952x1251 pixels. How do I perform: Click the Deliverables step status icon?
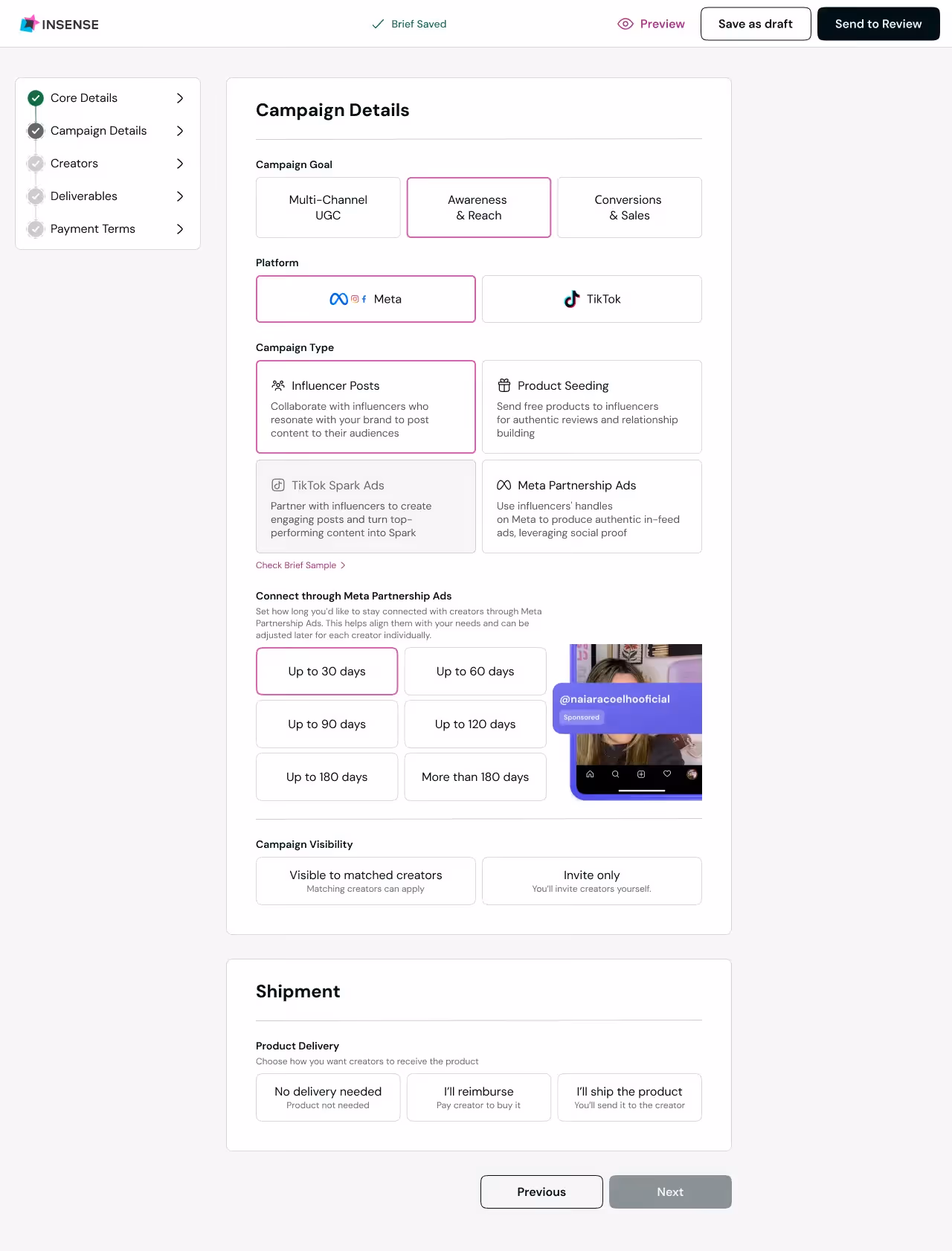36,196
